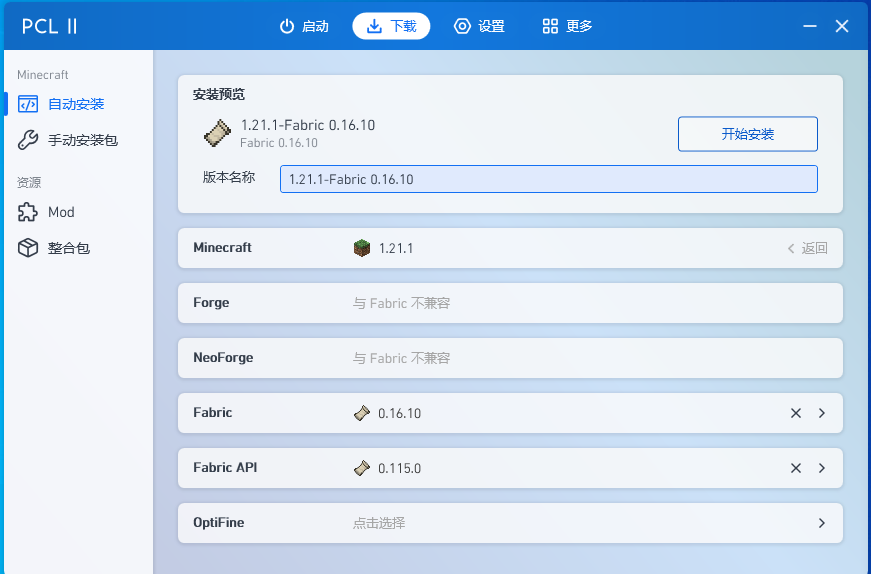Expand the Fabric API version chevron
The height and width of the screenshot is (574, 871).
click(822, 468)
